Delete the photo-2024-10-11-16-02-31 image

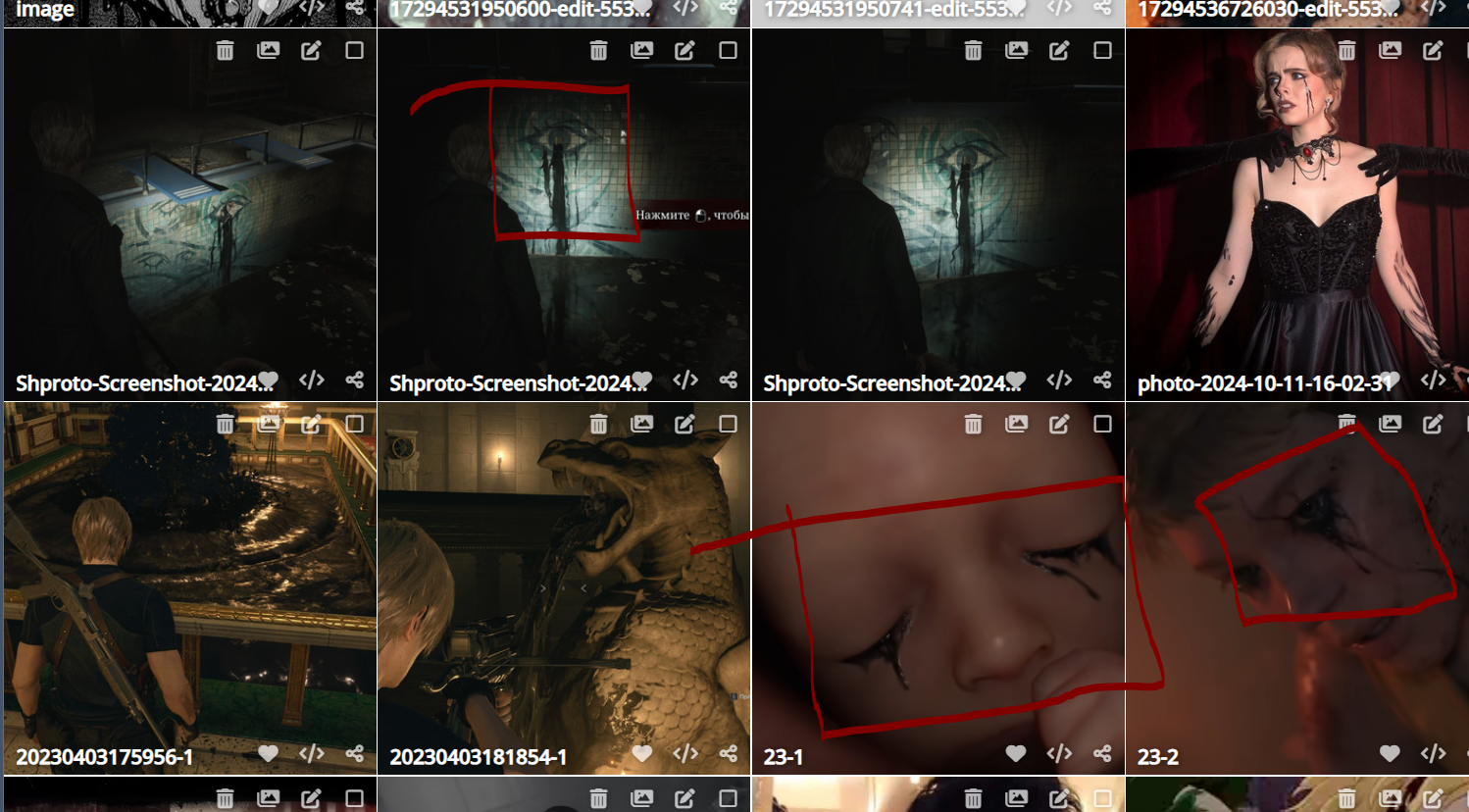pyautogui.click(x=1346, y=50)
